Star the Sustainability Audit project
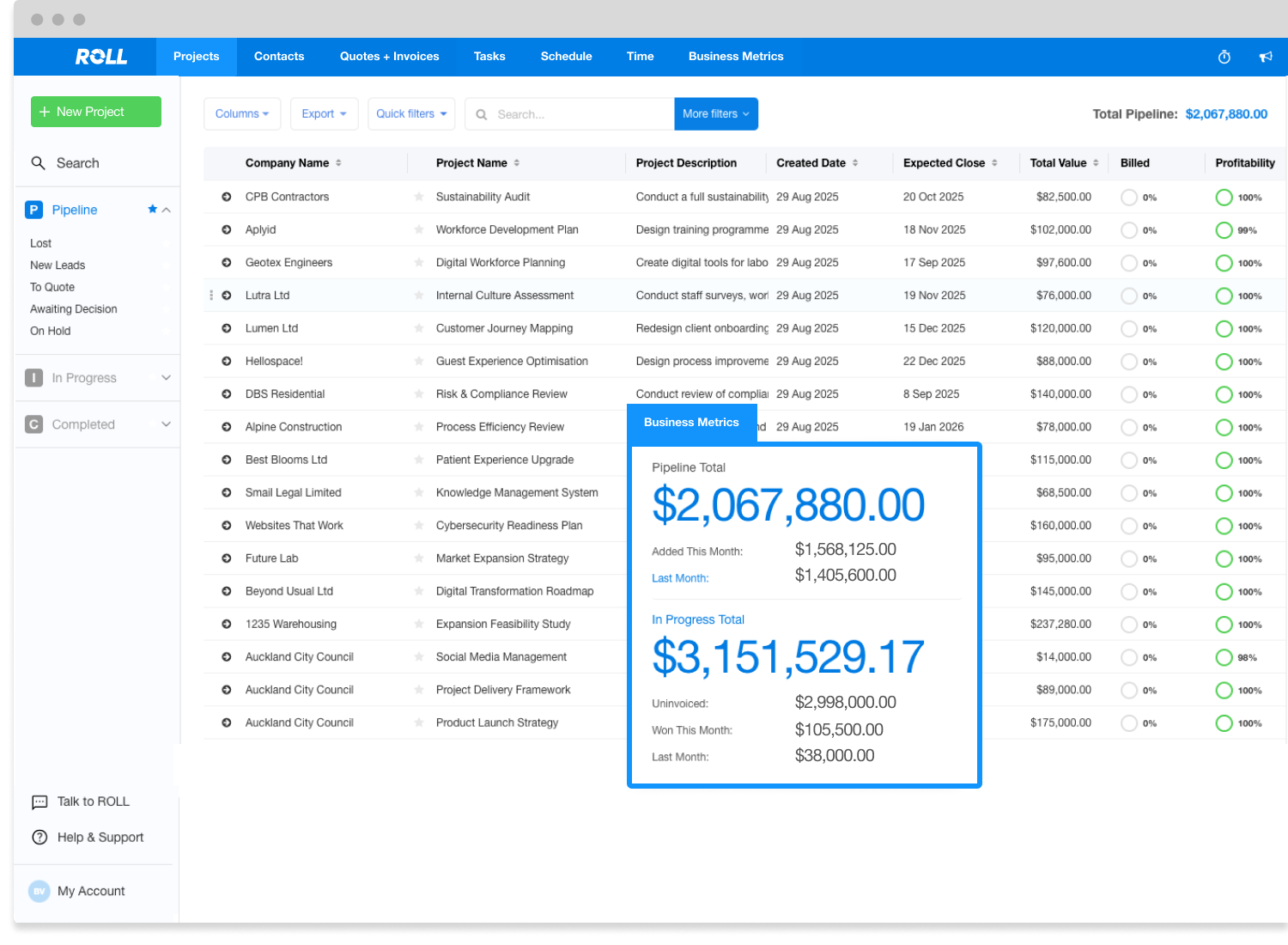Viewport: 1288px width, 945px height. (x=419, y=197)
